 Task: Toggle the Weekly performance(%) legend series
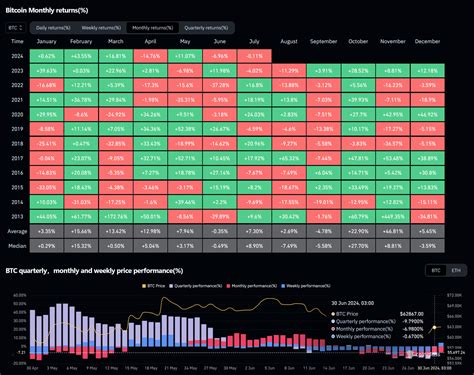point(306,286)
